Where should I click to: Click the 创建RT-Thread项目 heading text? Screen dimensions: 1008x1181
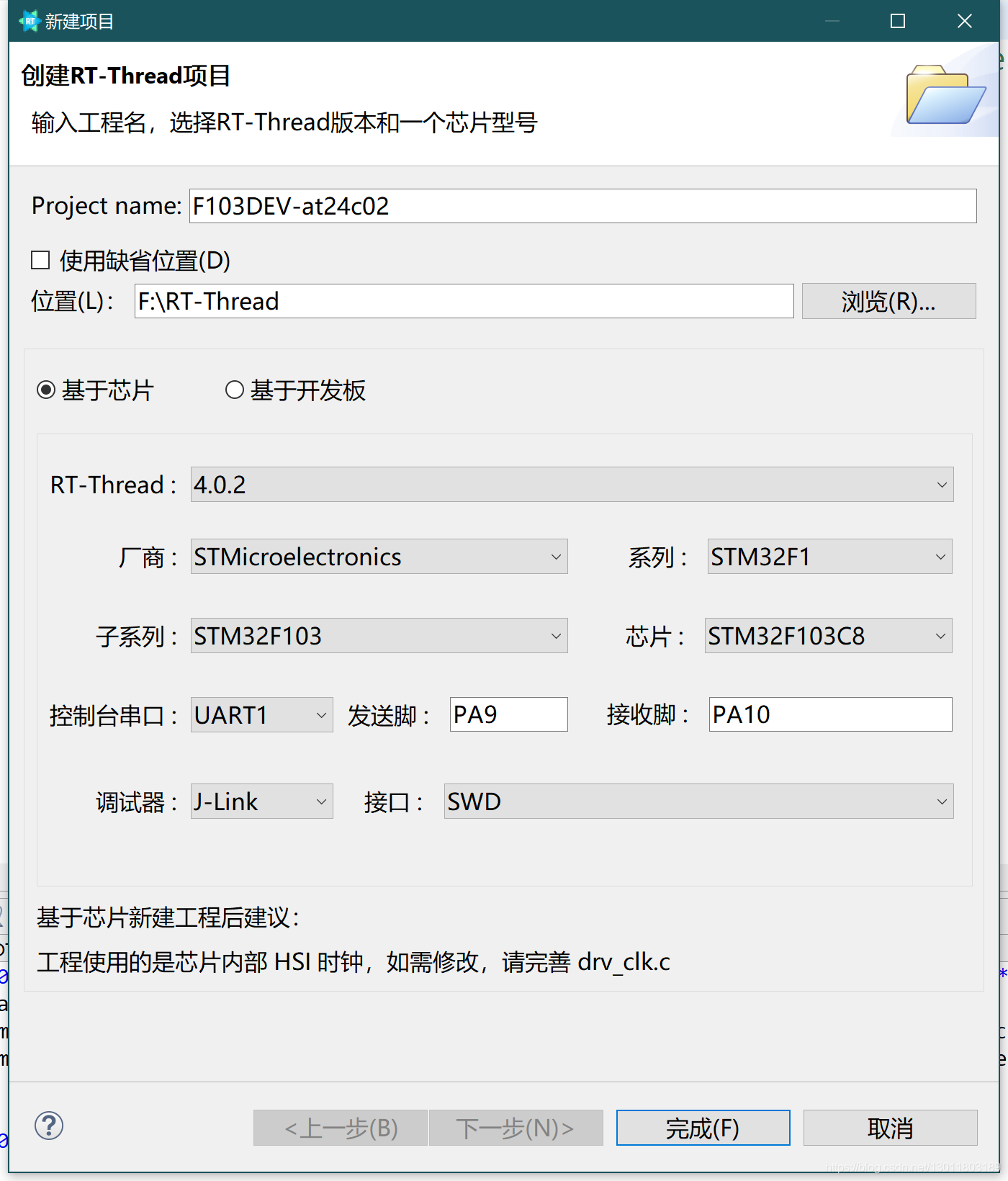[x=126, y=76]
